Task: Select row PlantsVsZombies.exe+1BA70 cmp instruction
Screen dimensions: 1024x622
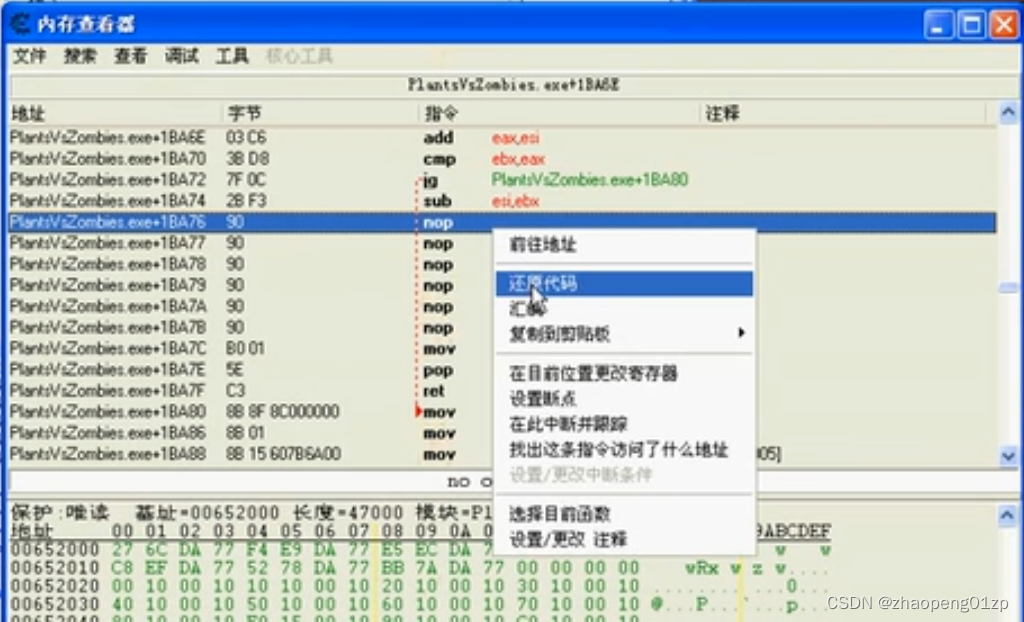Action: point(502,159)
